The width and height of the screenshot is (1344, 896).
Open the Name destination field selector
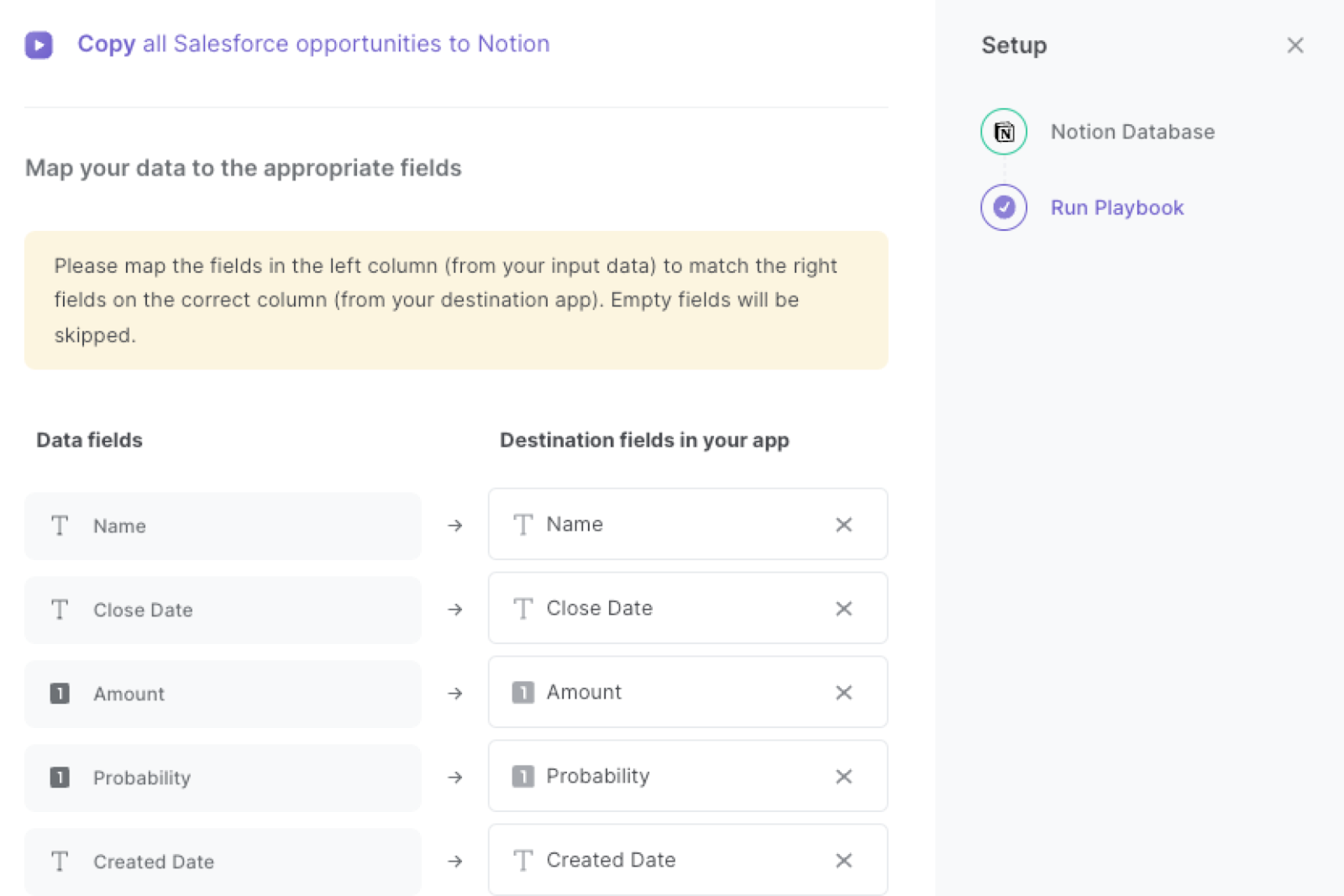(688, 524)
